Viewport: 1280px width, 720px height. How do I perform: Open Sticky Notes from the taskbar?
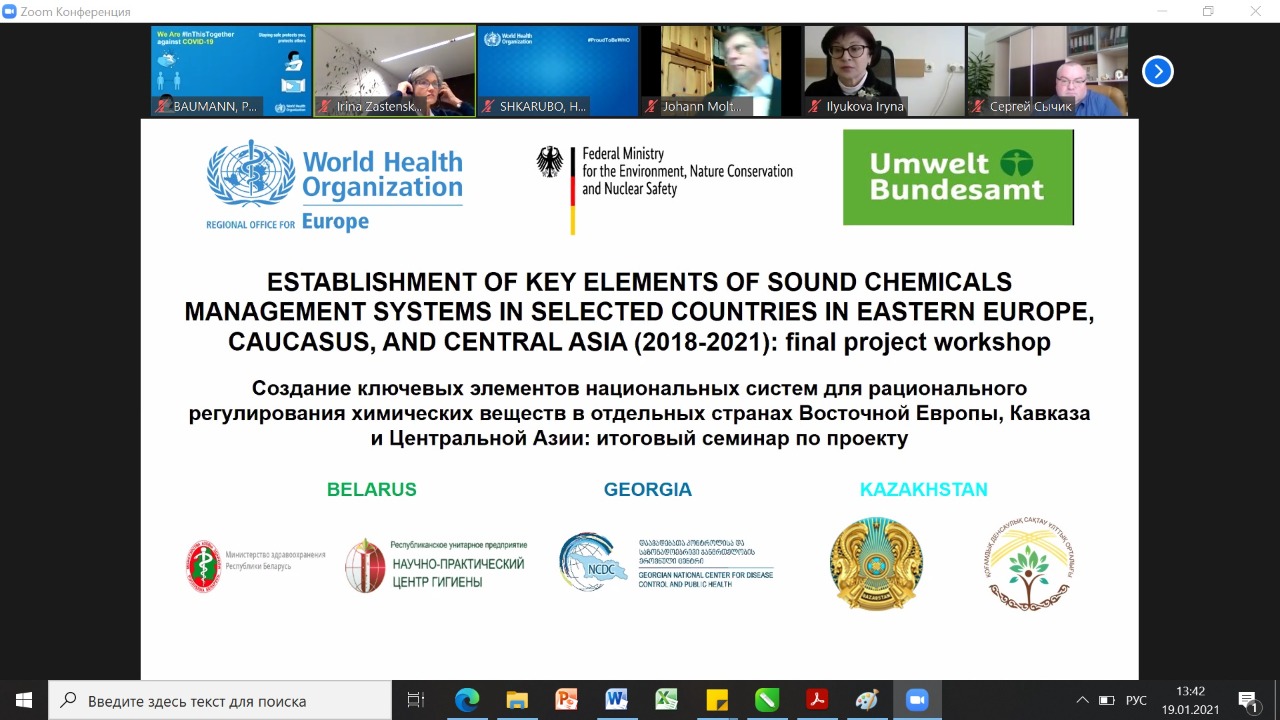717,700
